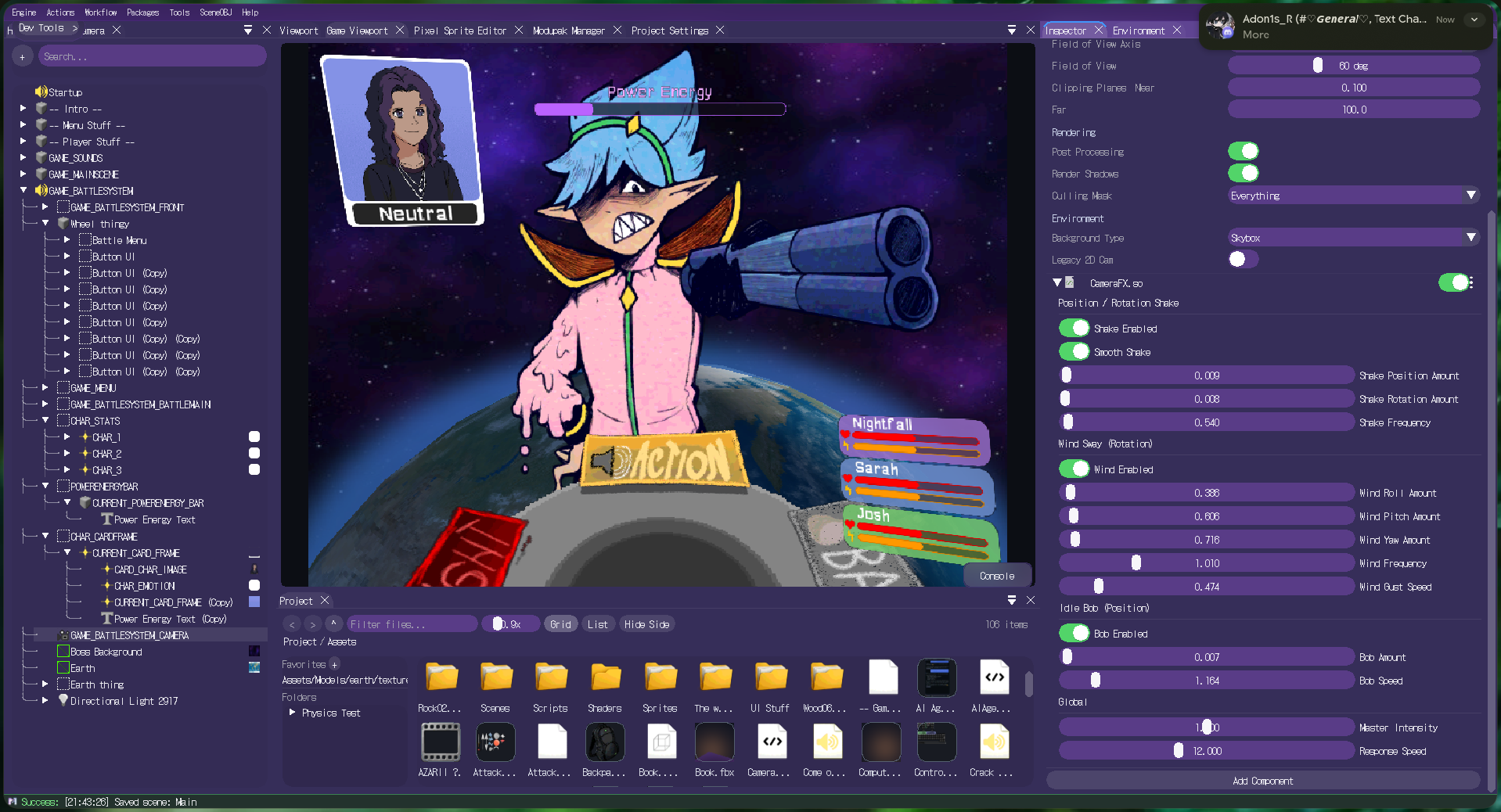
Task: Open the Workflow menu
Action: coord(101,12)
